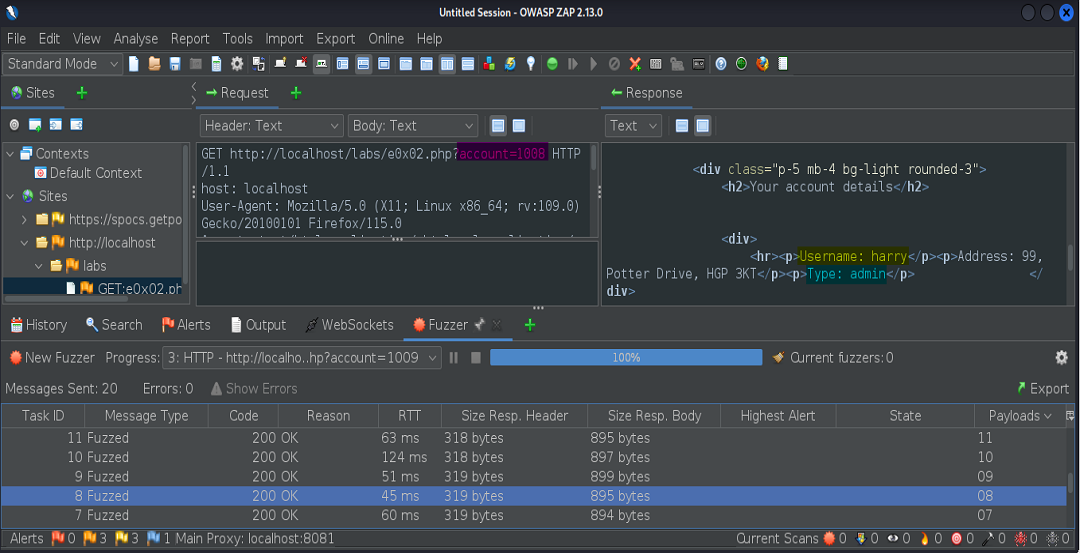
Task: Sort by the RTT column header
Action: (409, 416)
